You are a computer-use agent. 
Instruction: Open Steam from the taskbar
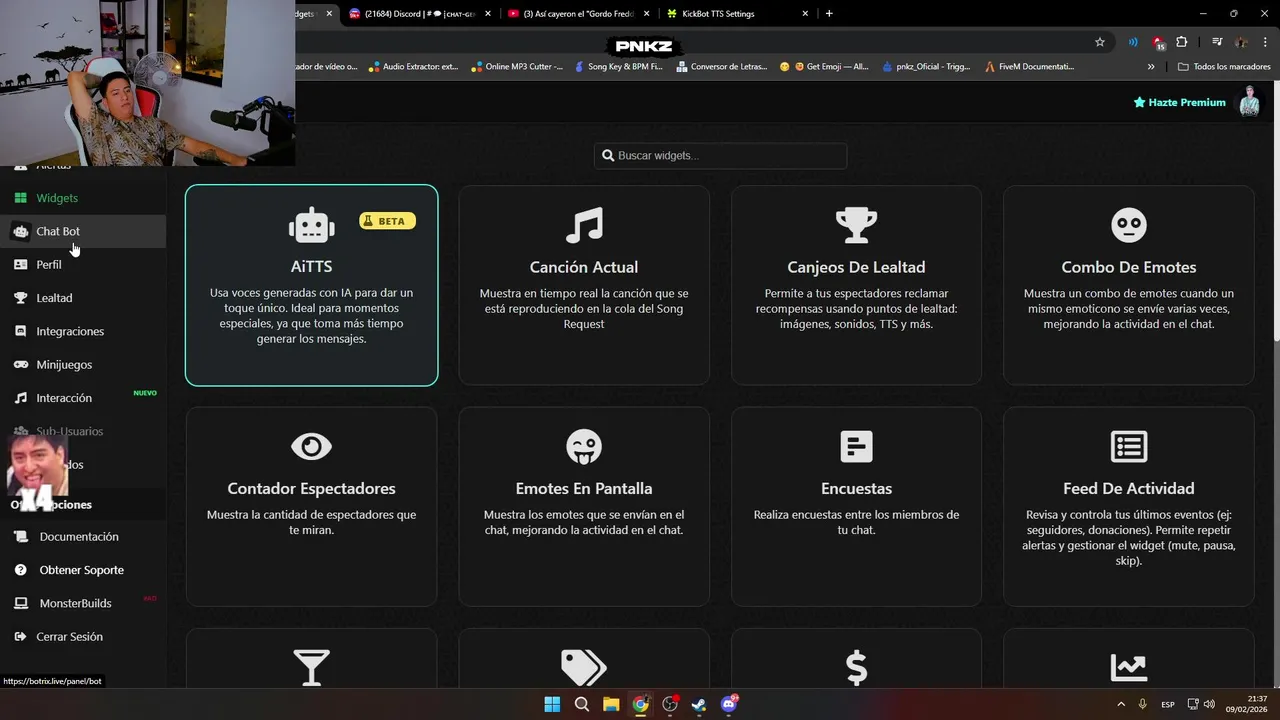699,704
